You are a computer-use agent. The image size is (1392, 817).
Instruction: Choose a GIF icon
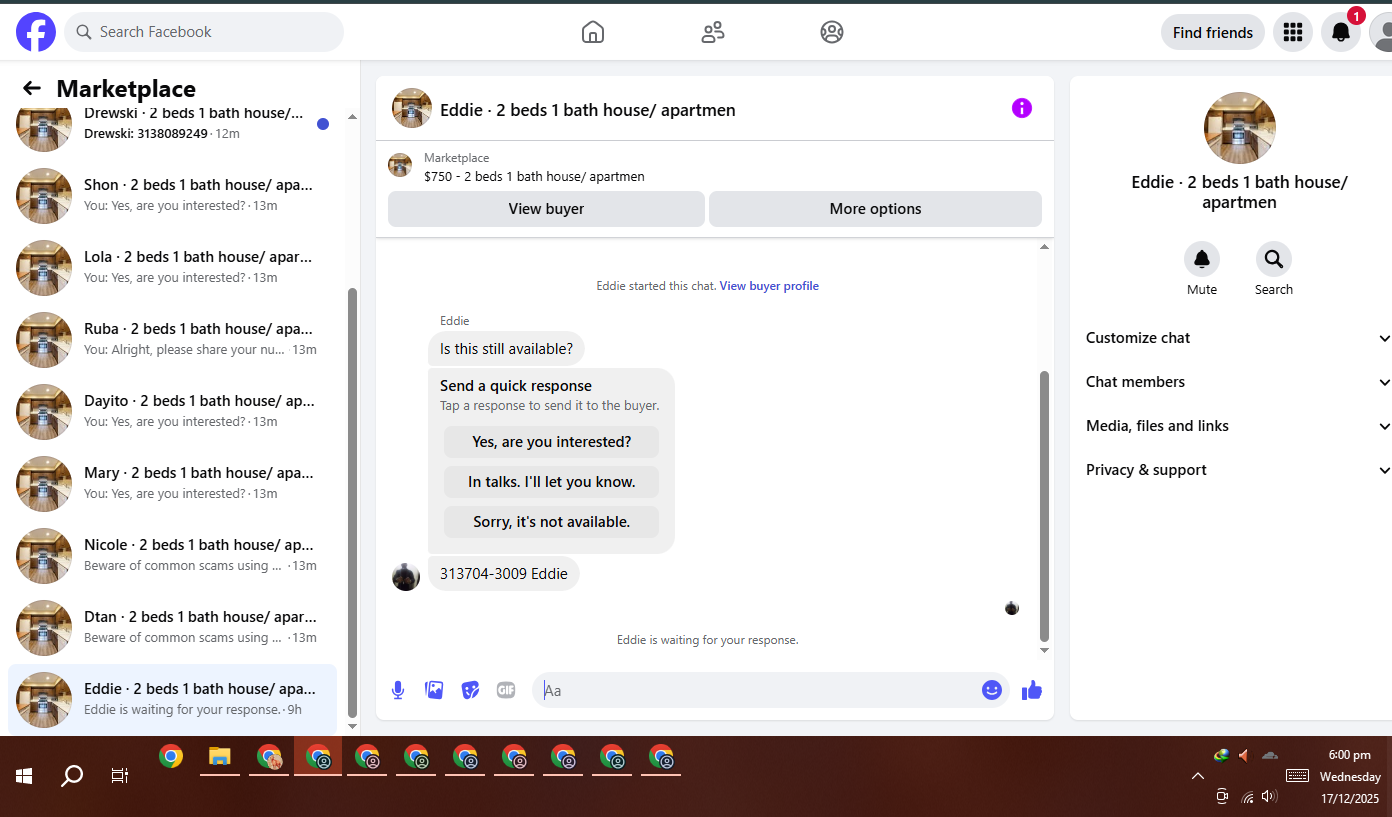coord(506,690)
